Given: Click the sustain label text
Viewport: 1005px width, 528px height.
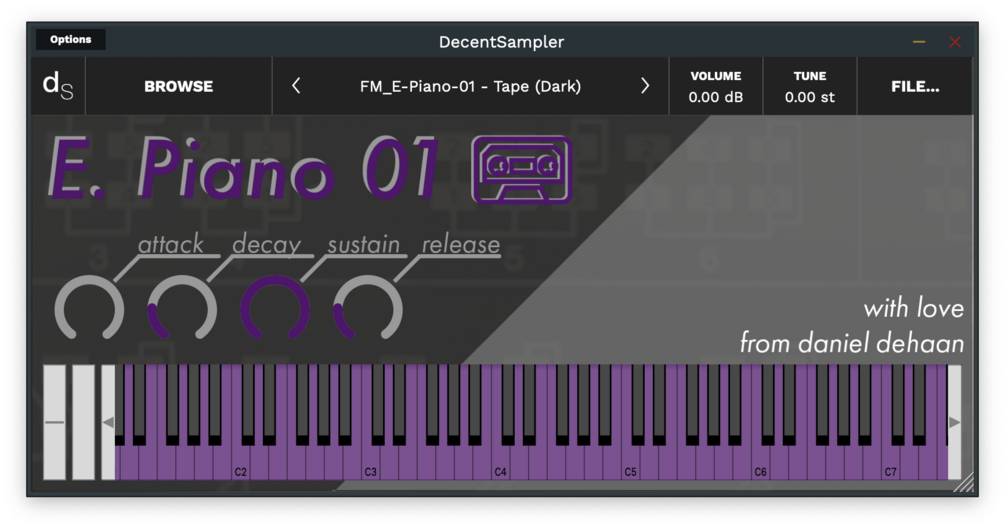Looking at the screenshot, I should coord(363,244).
